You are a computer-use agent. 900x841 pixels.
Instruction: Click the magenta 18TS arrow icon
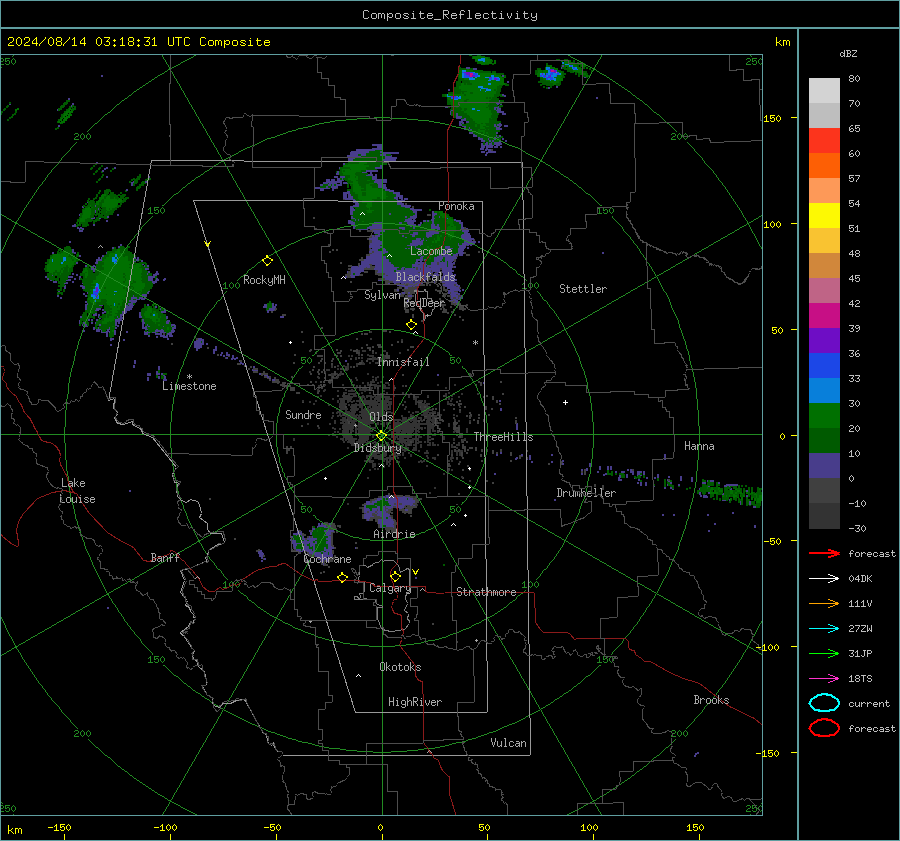tap(824, 679)
